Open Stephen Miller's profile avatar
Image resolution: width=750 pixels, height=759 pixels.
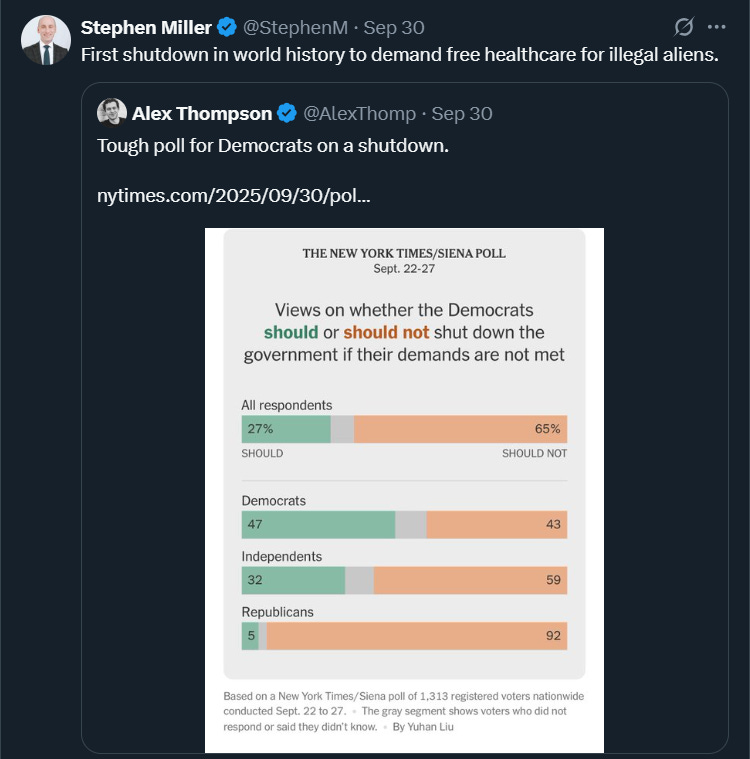click(x=46, y=40)
